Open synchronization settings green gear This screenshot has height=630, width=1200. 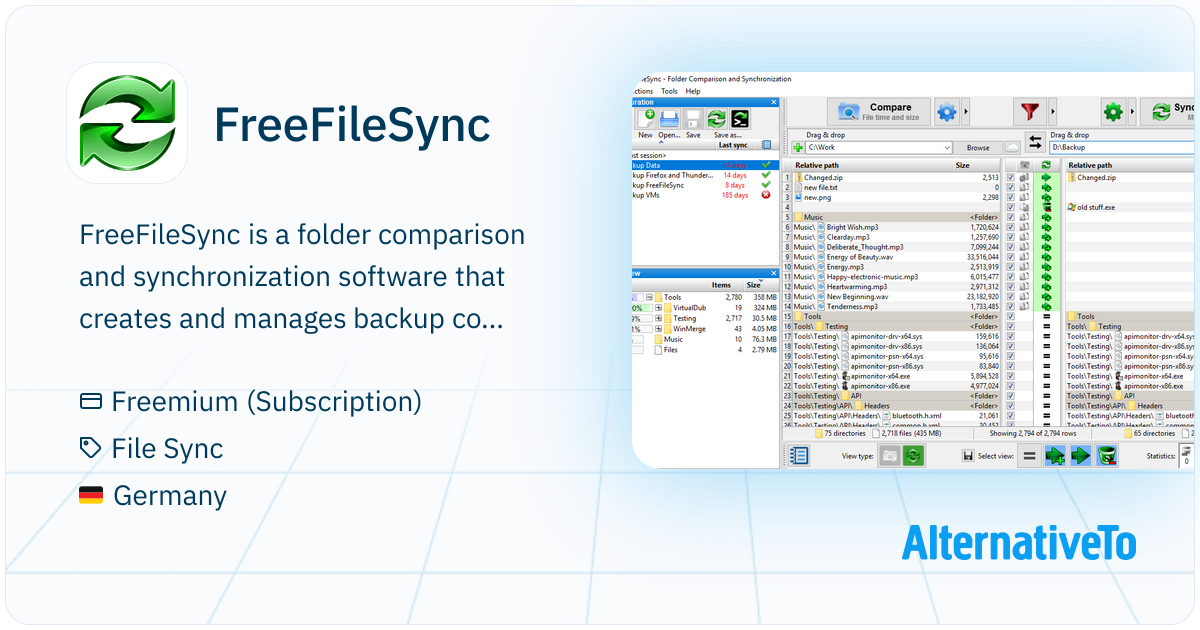tap(1112, 111)
